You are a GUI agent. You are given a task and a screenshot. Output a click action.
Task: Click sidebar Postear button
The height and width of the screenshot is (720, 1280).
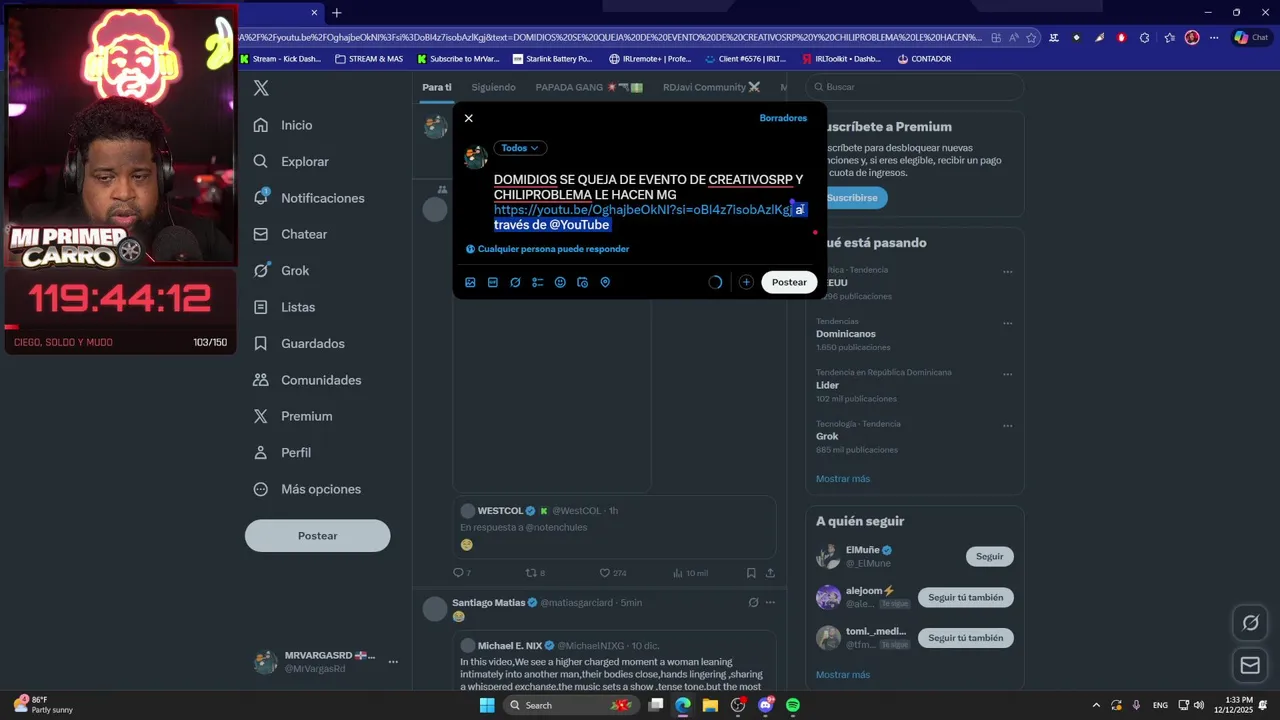point(317,536)
